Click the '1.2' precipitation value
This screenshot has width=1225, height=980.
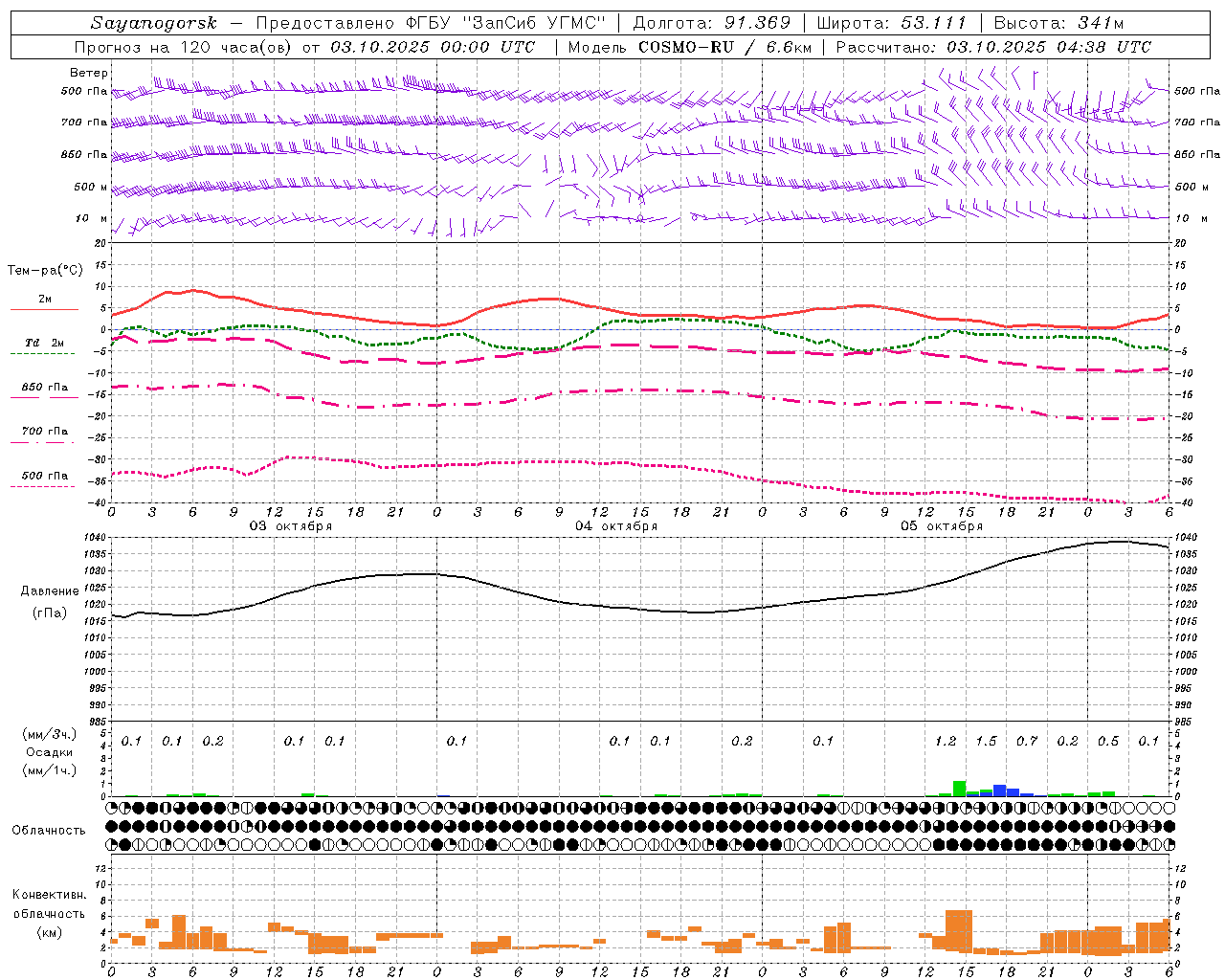point(946,741)
